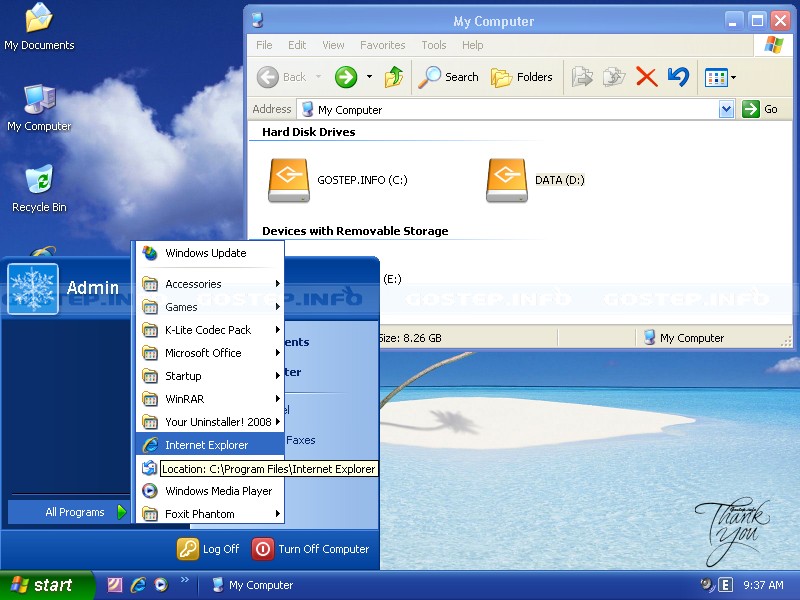Expand the Accessories submenu
The width and height of the screenshot is (800, 600).
(200, 284)
